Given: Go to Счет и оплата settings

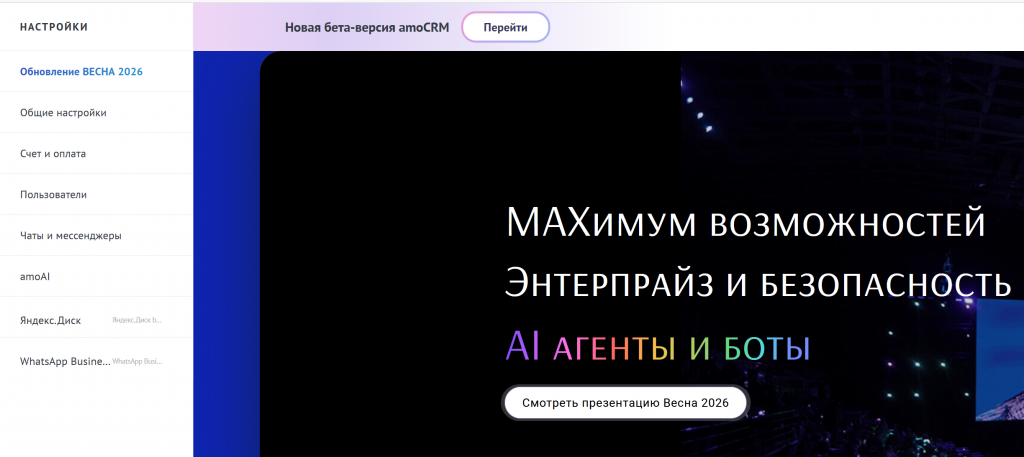Looking at the screenshot, I should pos(96,154).
